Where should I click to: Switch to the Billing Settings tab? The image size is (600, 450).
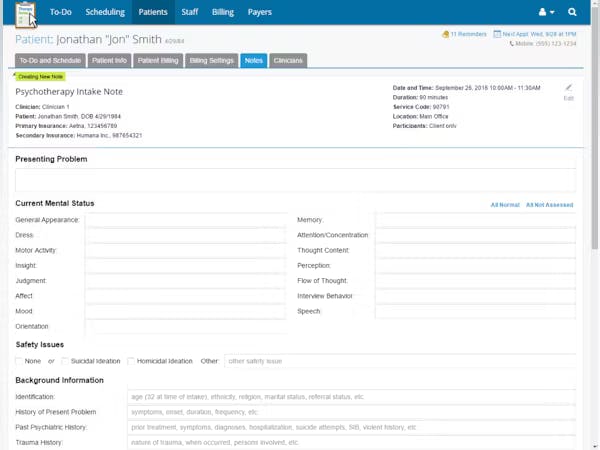point(212,60)
